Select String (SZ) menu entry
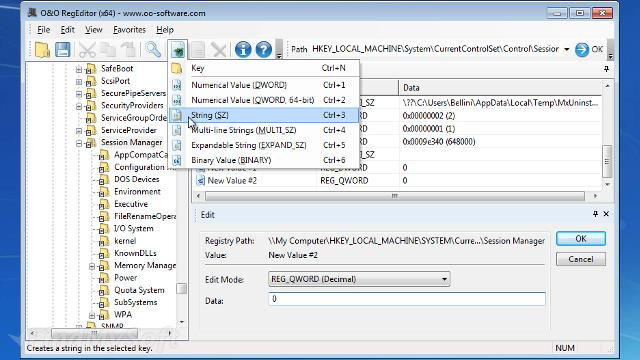 point(264,115)
